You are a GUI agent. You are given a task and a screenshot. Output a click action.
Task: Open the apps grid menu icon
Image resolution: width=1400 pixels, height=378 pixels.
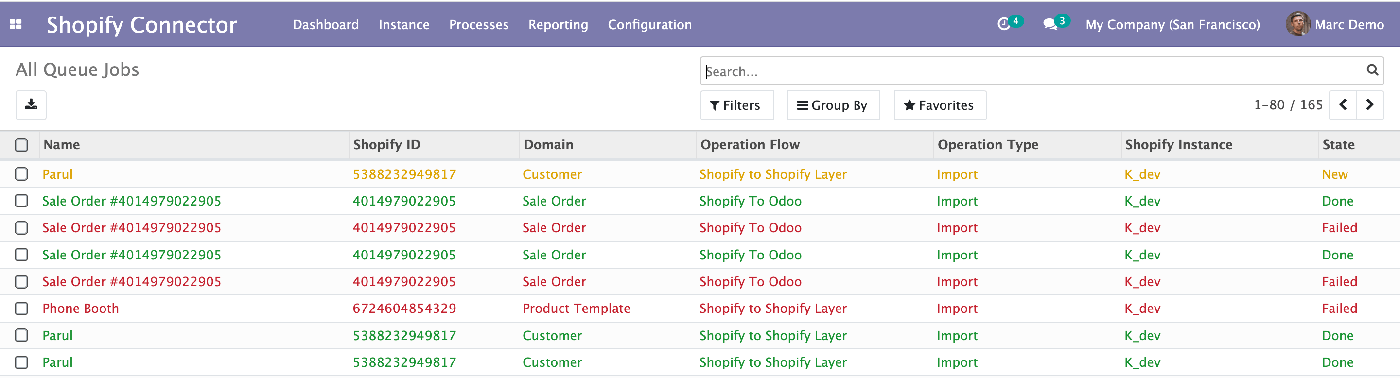(x=15, y=25)
